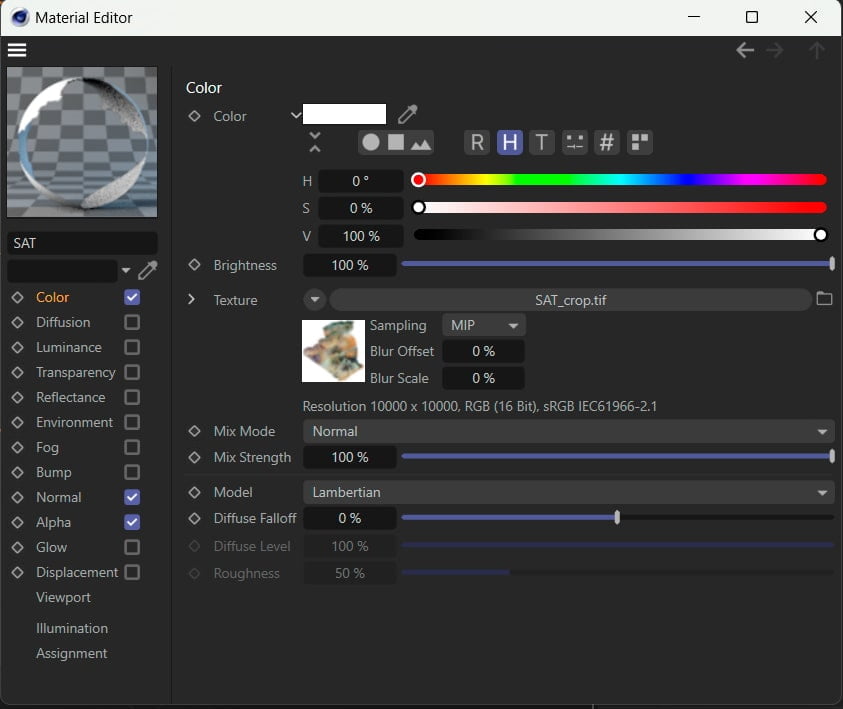Click the Saturation slider track
Screen dimensions: 843x709
click(619, 207)
